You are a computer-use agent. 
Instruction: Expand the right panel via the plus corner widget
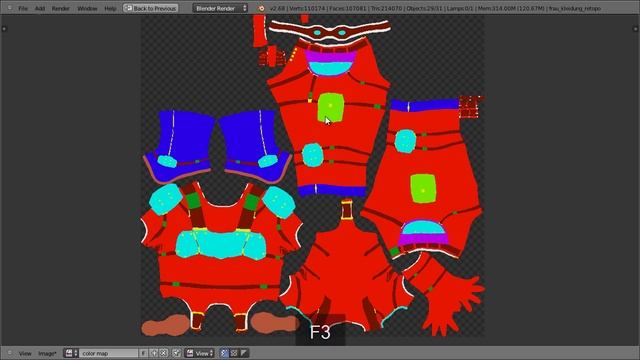635,29
